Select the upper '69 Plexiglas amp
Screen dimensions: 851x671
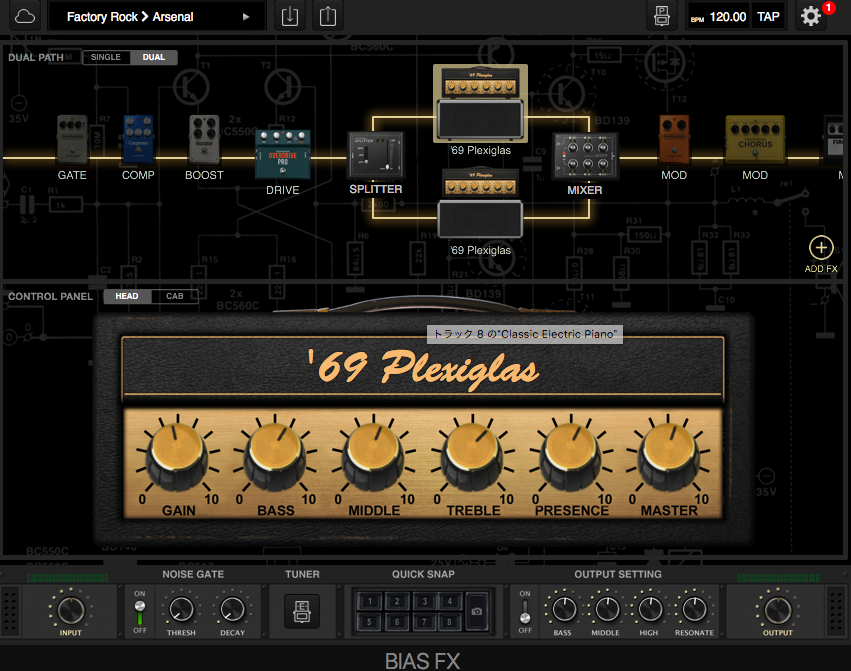pos(480,104)
